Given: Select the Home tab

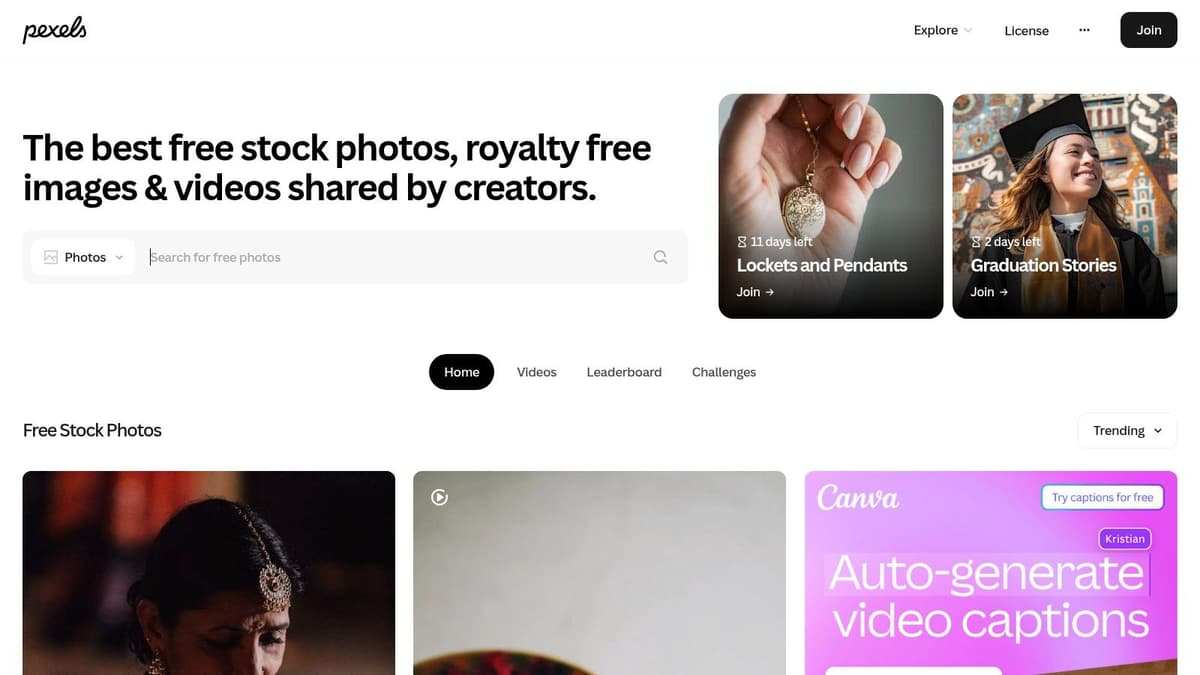Looking at the screenshot, I should 461,372.
